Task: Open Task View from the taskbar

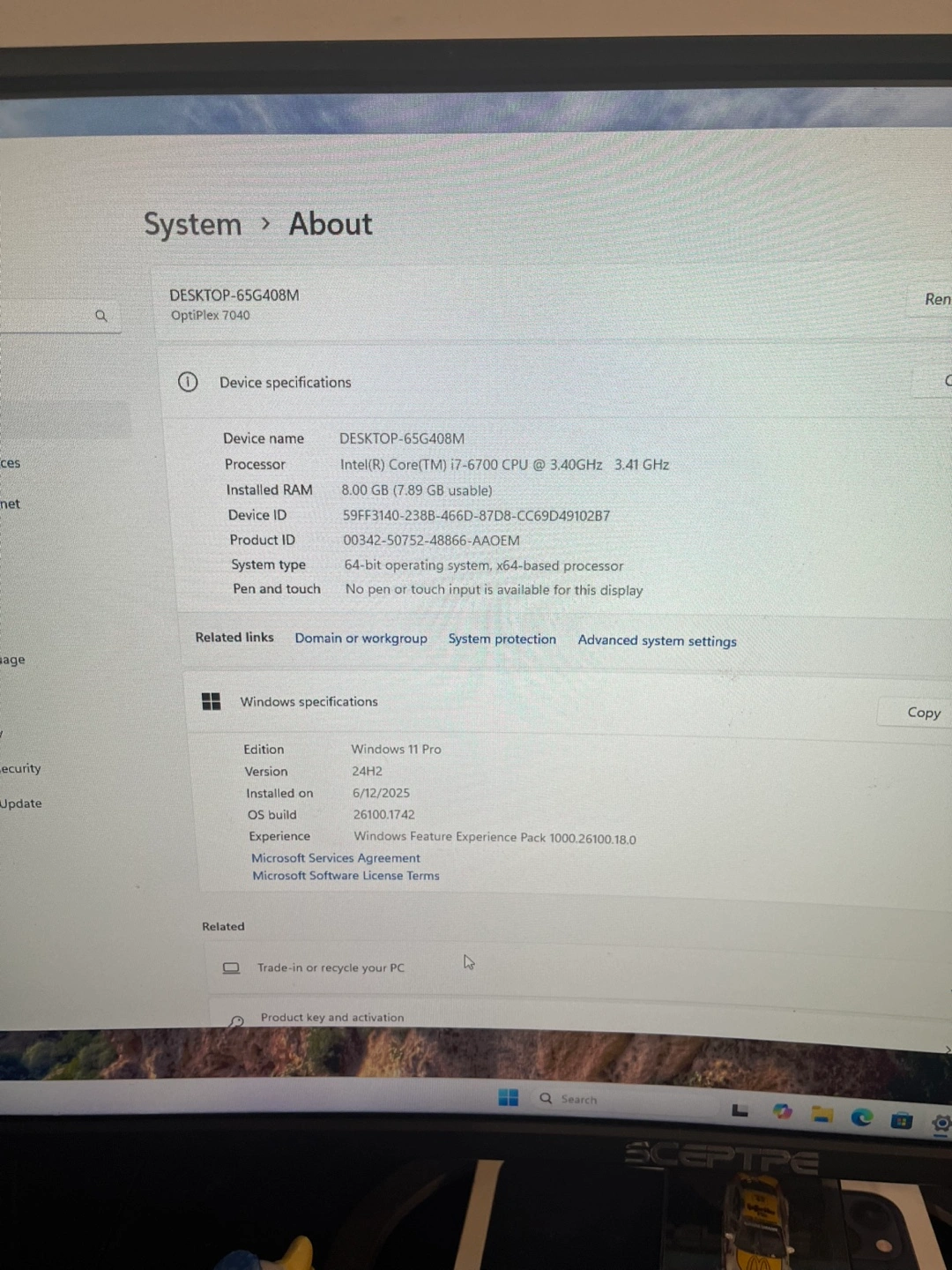Action: [740, 1110]
